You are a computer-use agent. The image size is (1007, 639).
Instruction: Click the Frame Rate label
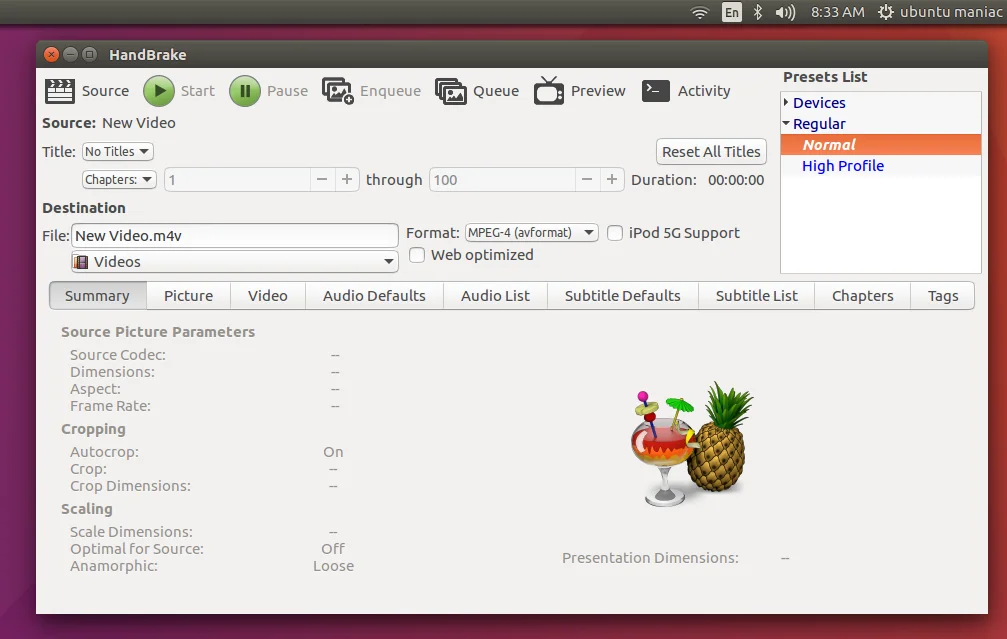(110, 406)
